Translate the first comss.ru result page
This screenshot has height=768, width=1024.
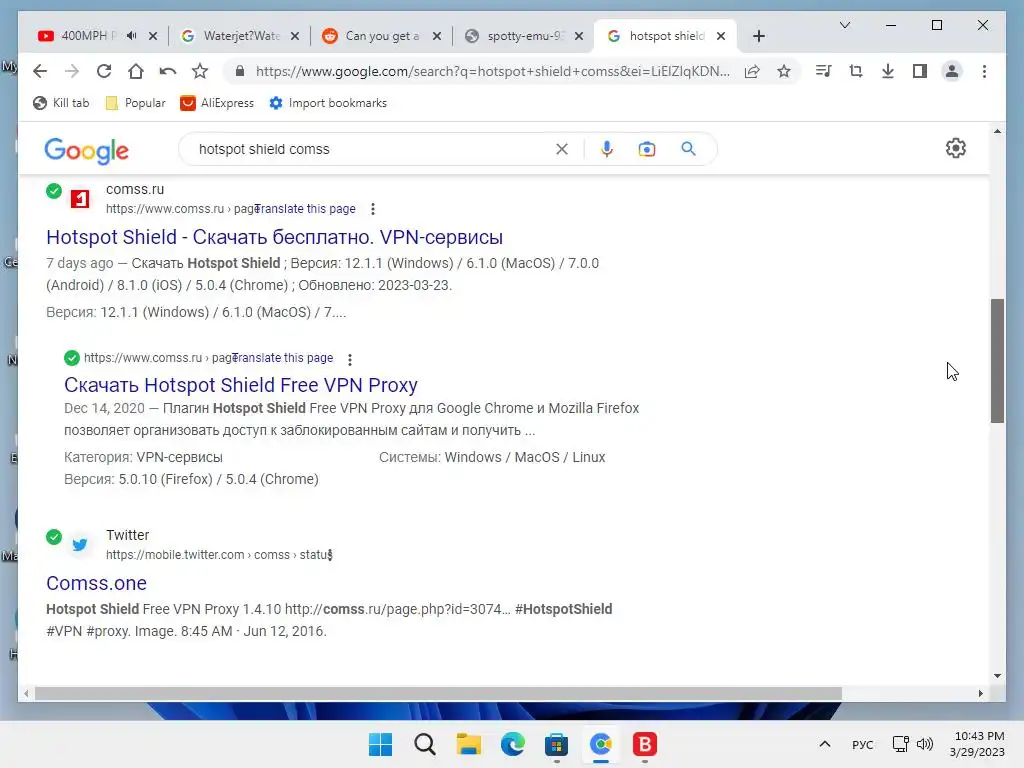[306, 209]
